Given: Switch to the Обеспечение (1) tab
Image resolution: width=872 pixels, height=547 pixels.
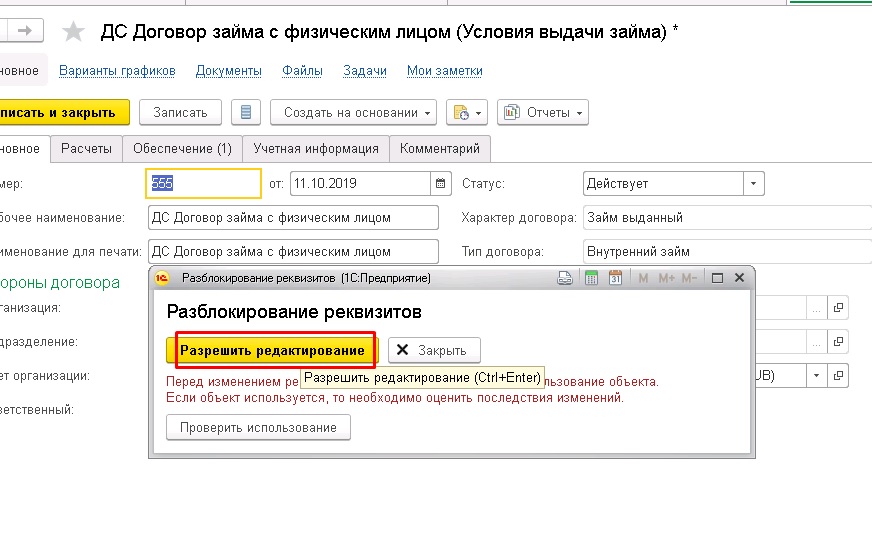Looking at the screenshot, I should point(182,148).
